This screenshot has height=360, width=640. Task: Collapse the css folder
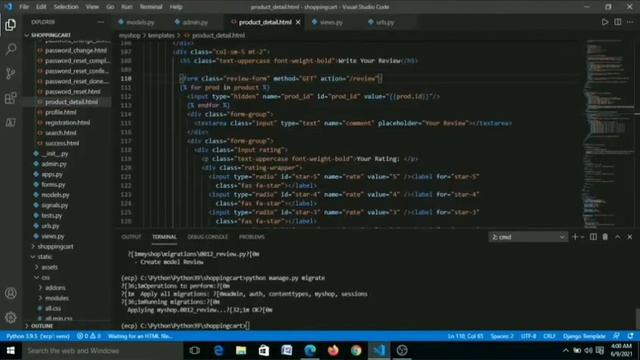(42, 278)
